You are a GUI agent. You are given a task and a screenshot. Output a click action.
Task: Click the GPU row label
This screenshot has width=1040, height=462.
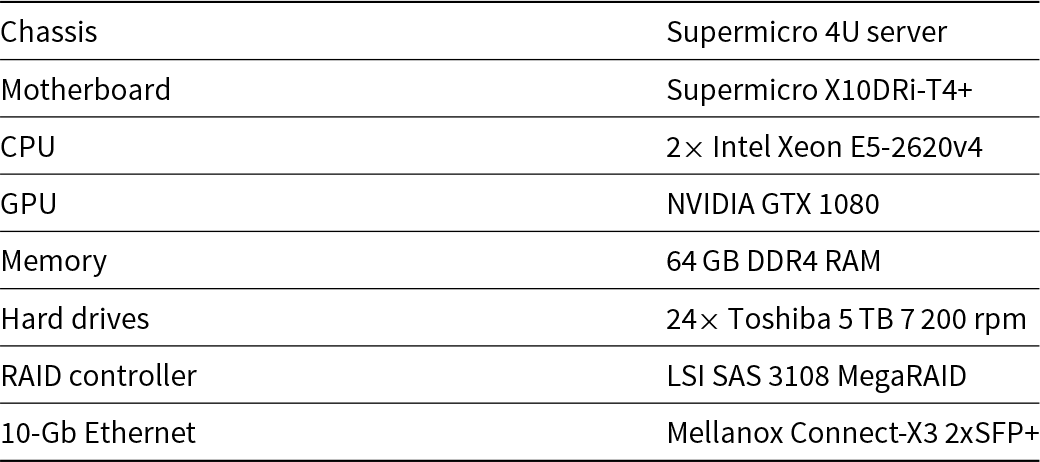pyautogui.click(x=29, y=204)
